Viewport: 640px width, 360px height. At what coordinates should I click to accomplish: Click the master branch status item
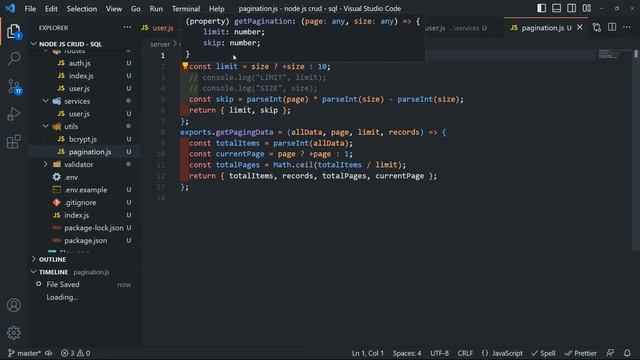(x=24, y=353)
